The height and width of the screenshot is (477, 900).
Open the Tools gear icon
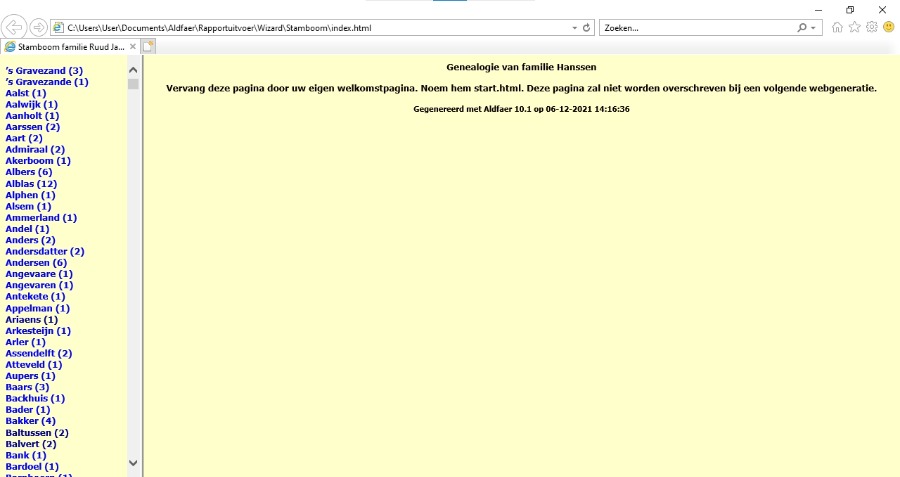click(871, 27)
